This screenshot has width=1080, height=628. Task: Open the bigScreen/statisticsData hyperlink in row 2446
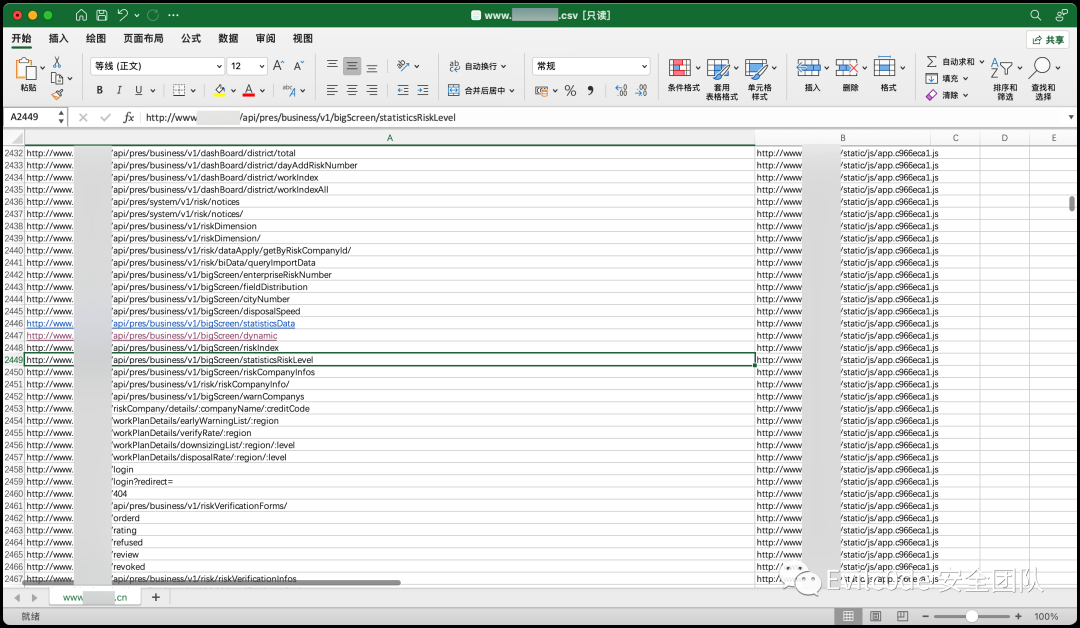tap(203, 324)
